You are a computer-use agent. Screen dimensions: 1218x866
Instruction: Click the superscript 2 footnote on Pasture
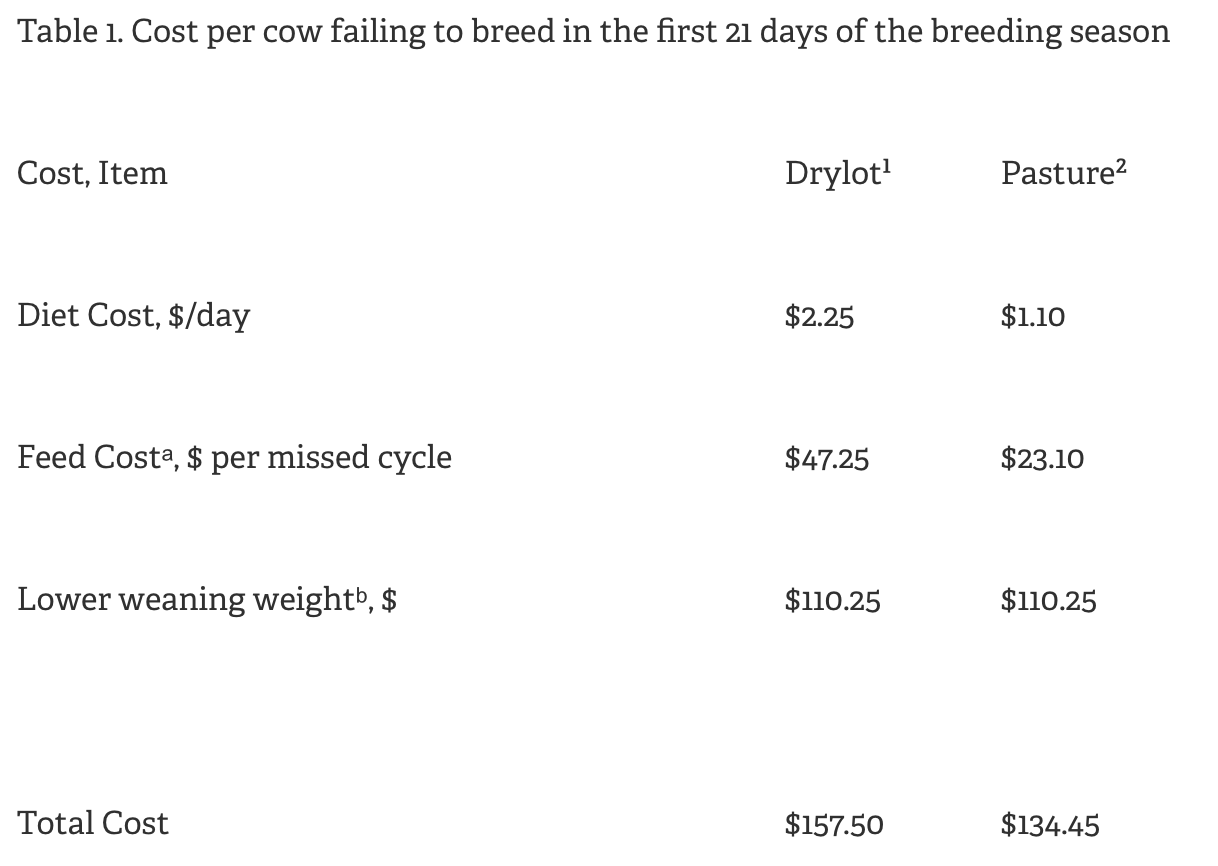[1120, 164]
